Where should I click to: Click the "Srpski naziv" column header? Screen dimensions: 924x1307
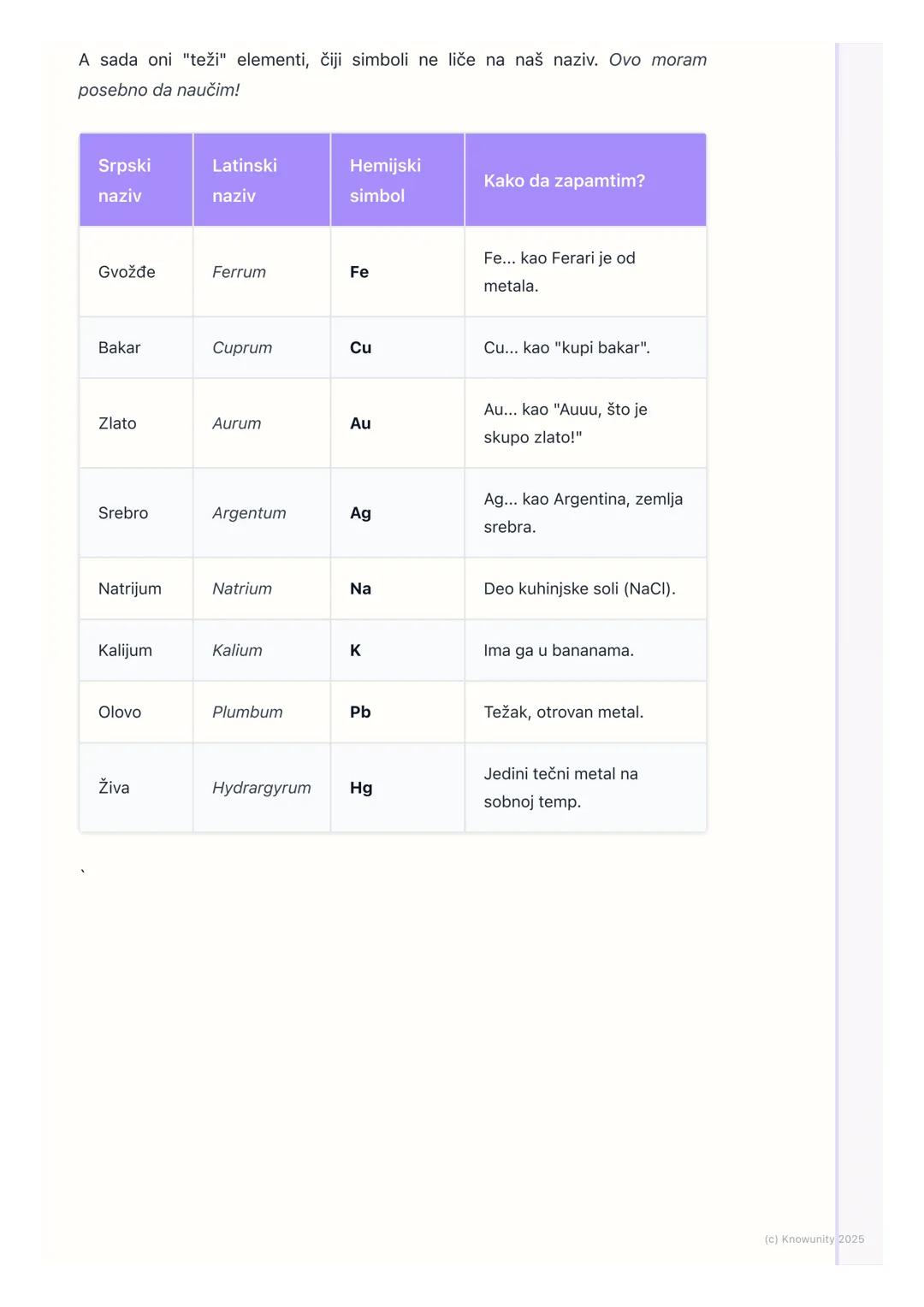click(125, 180)
